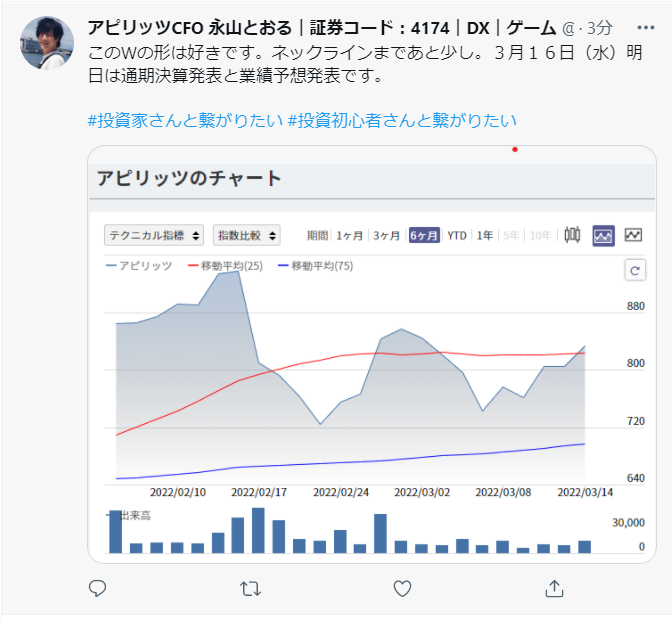Screen dimensions: 672x622
Task: Select the area chart type icon
Action: 603,235
